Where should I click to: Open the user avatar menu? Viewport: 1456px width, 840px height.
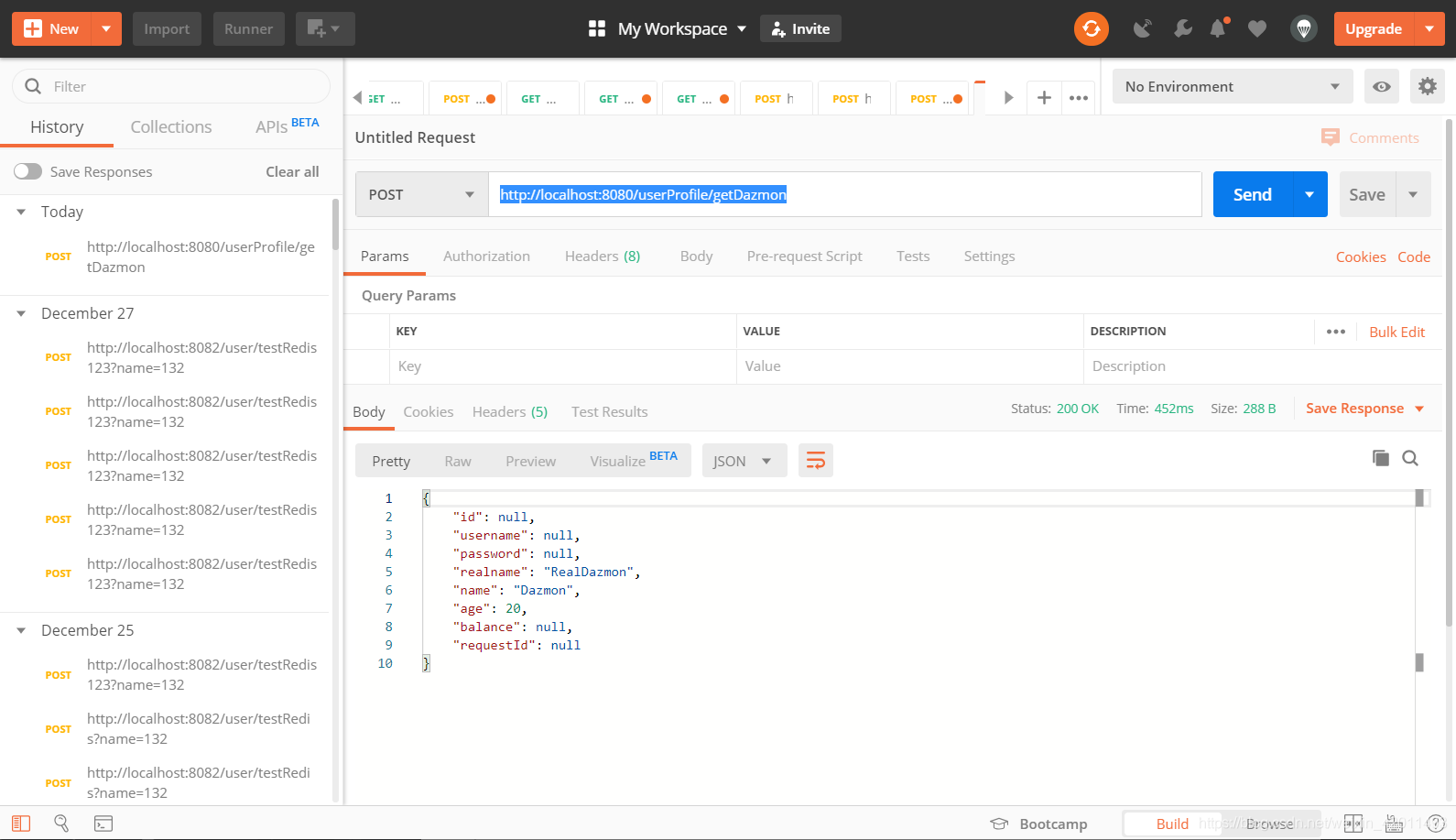point(1304,29)
